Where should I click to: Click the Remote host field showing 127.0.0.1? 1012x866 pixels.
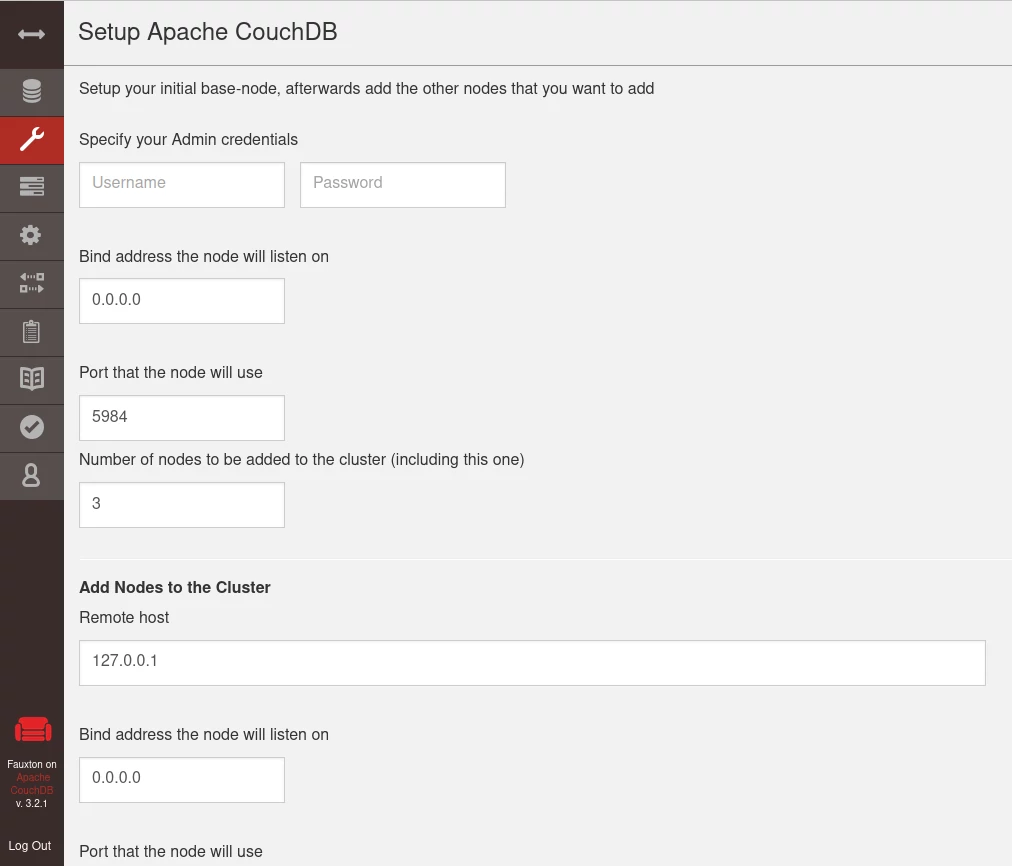531,662
